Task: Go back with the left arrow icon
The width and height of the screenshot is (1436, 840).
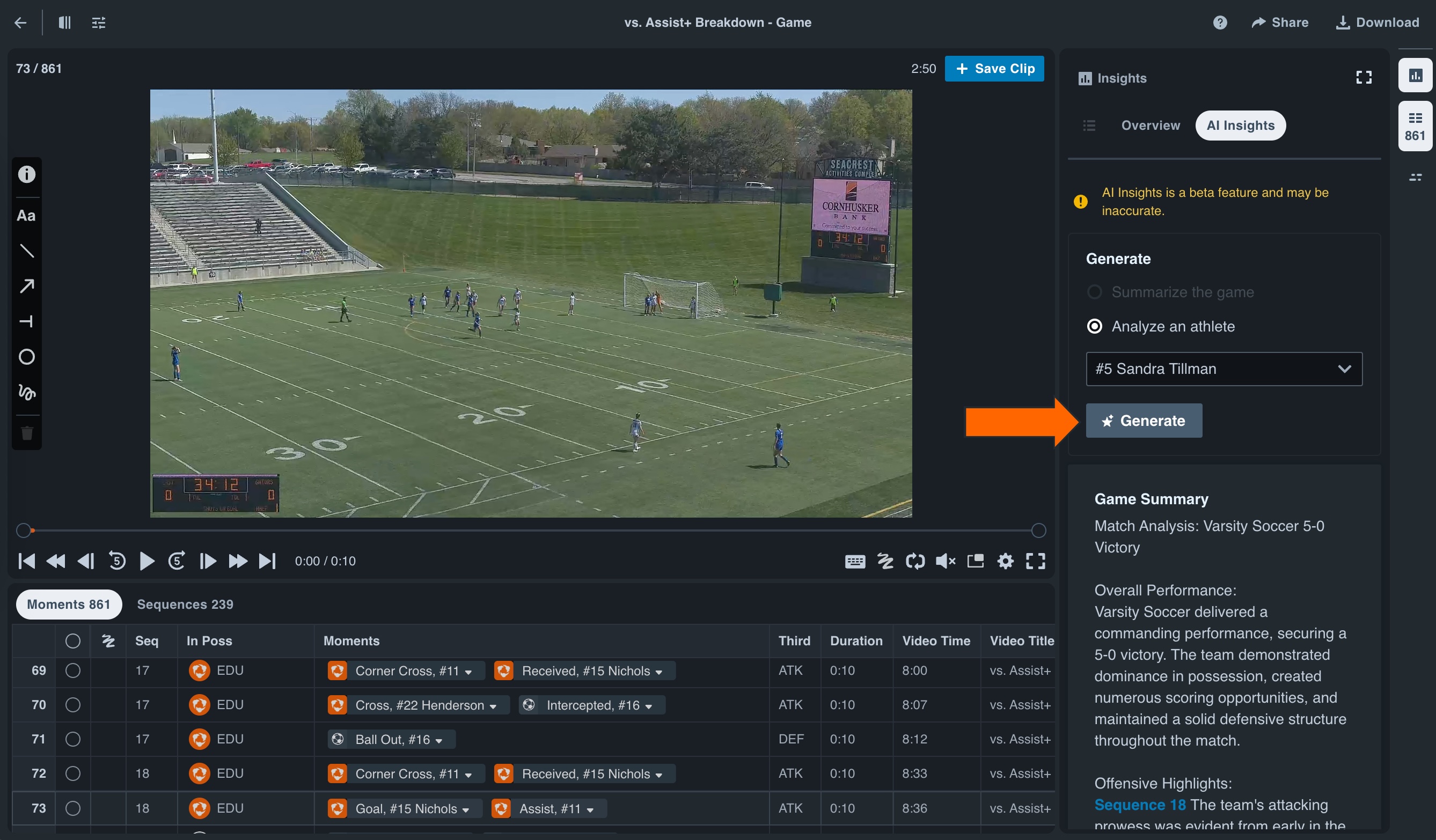Action: pyautogui.click(x=20, y=23)
